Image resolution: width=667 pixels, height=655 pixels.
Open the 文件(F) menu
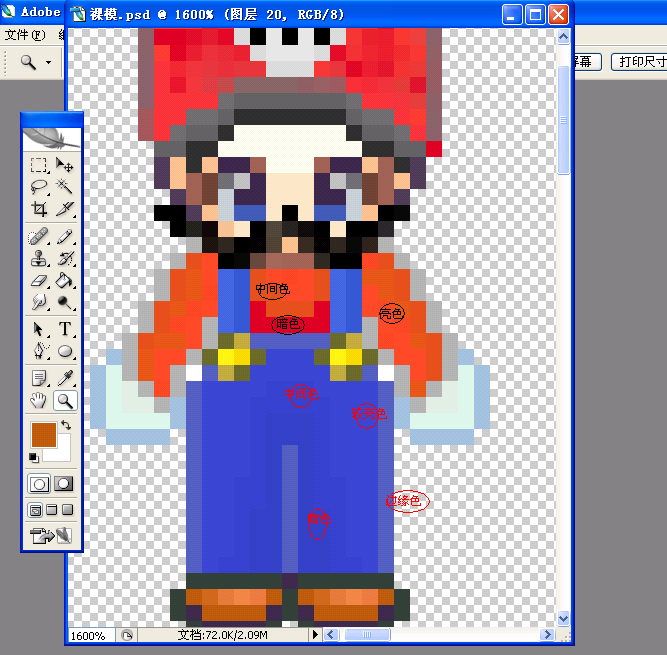click(25, 35)
